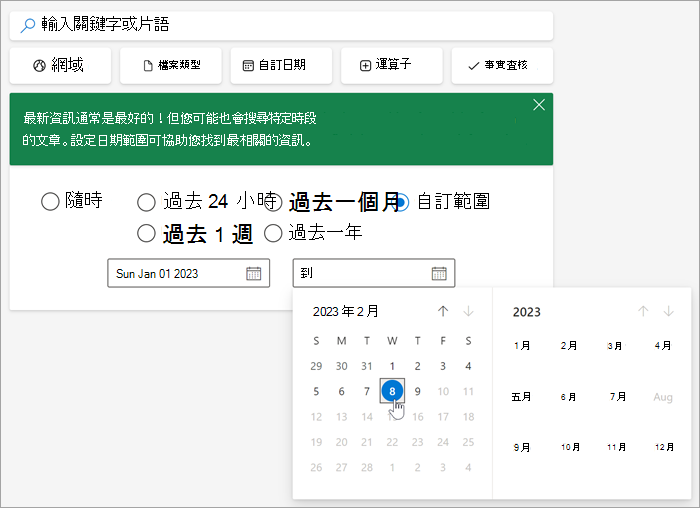Click the 2023年2月 month header
The height and width of the screenshot is (508, 700).
(x=346, y=311)
